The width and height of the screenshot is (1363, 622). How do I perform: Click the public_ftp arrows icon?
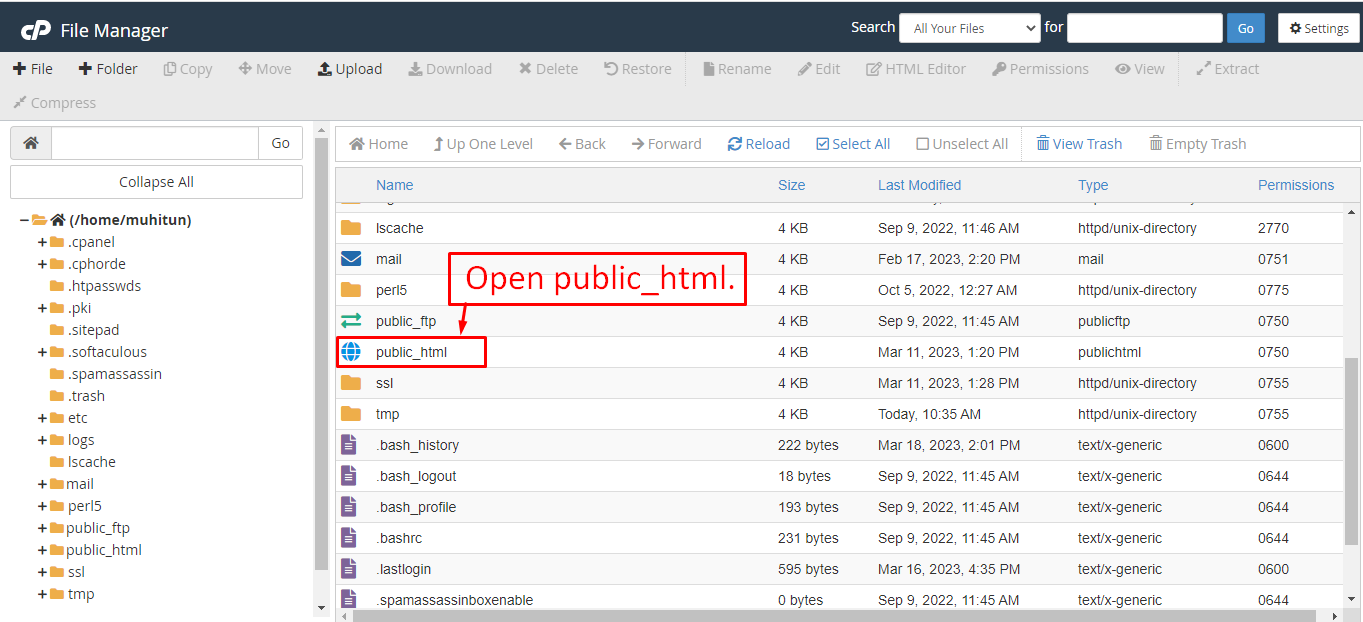[351, 321]
